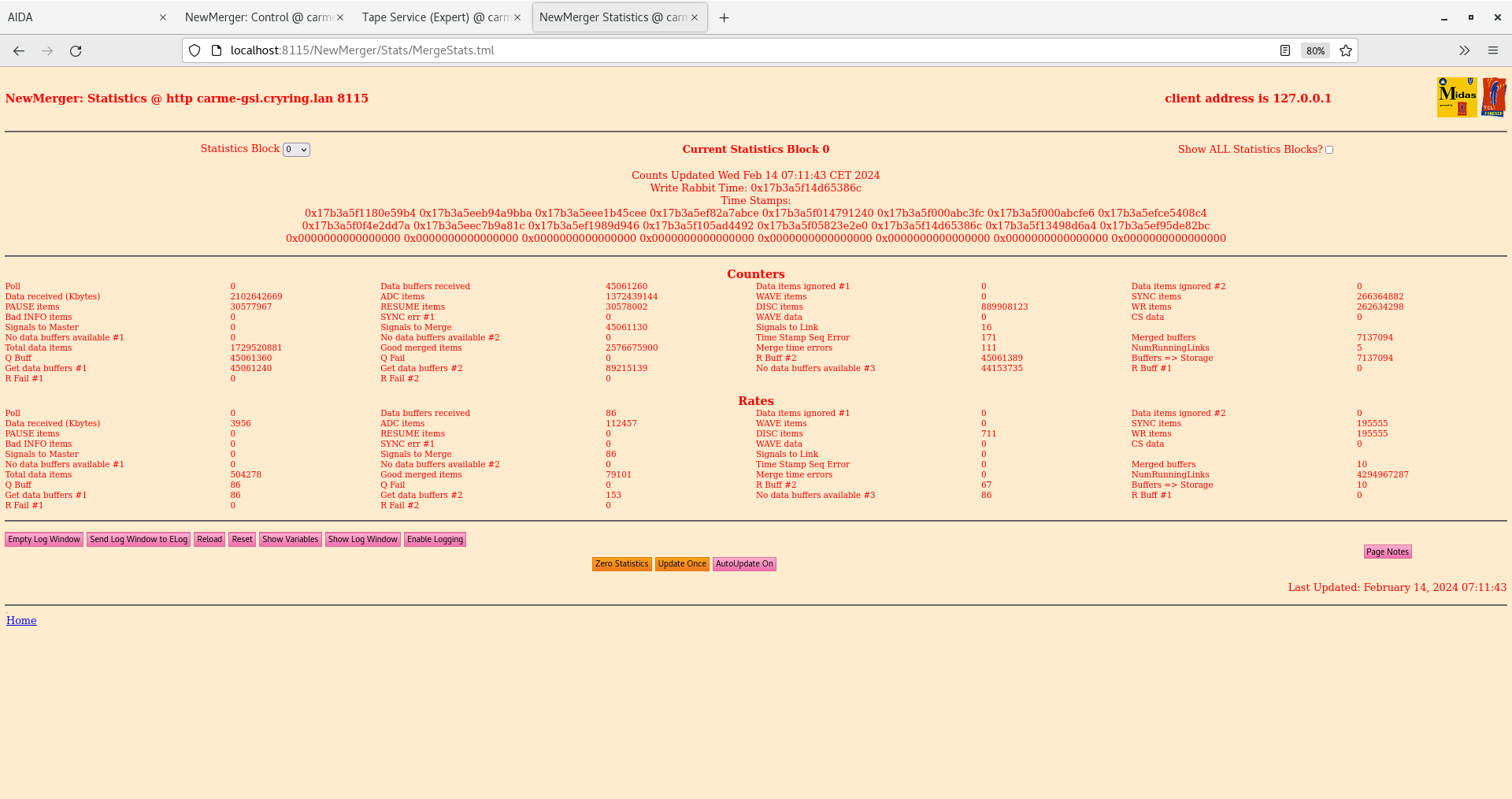
Task: Click the Home link
Action: click(20, 620)
